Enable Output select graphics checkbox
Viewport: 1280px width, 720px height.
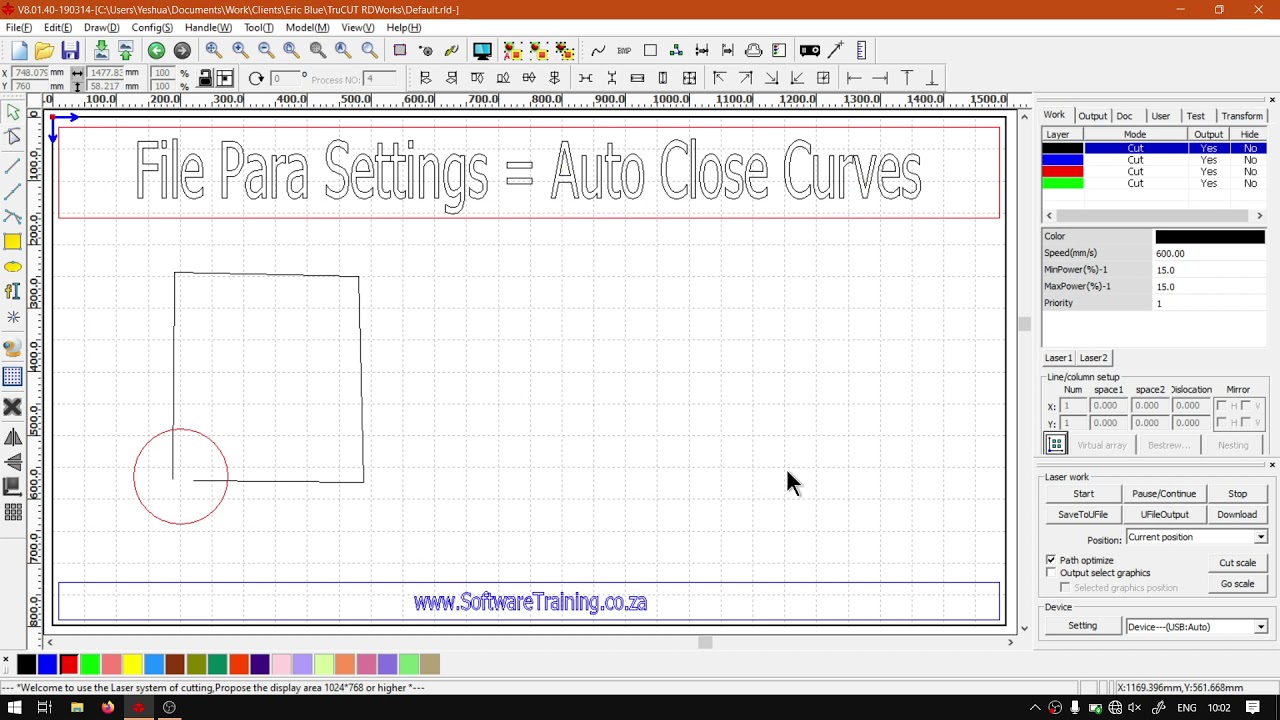[x=1051, y=573]
